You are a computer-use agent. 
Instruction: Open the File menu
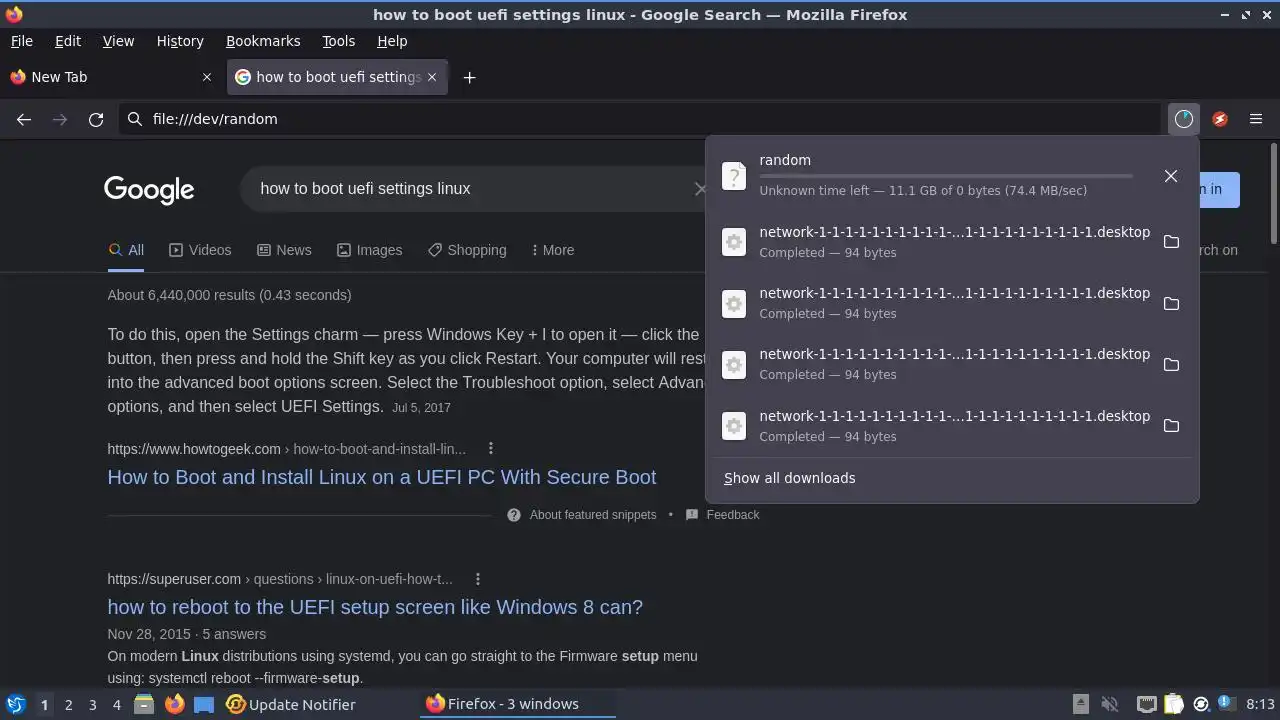(21, 41)
